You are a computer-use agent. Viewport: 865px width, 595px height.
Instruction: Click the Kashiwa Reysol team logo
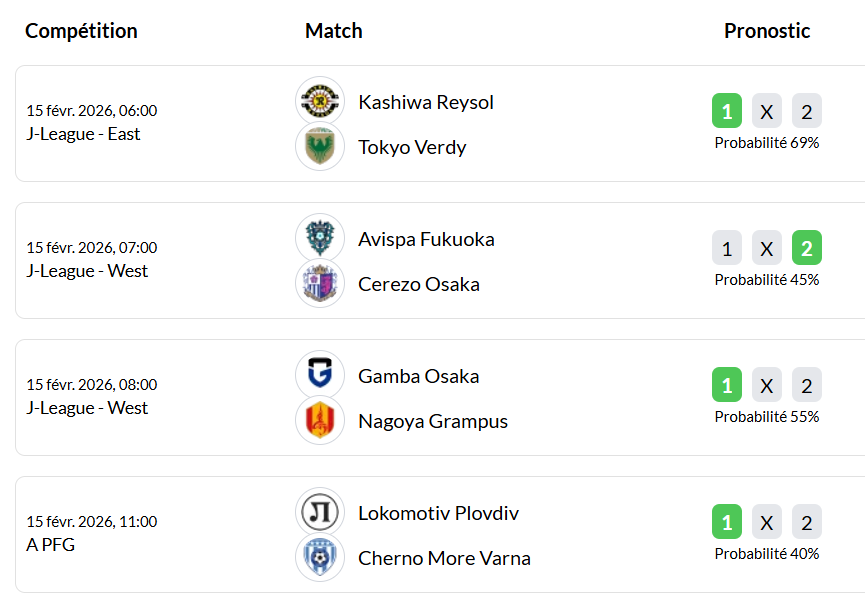pyautogui.click(x=320, y=101)
